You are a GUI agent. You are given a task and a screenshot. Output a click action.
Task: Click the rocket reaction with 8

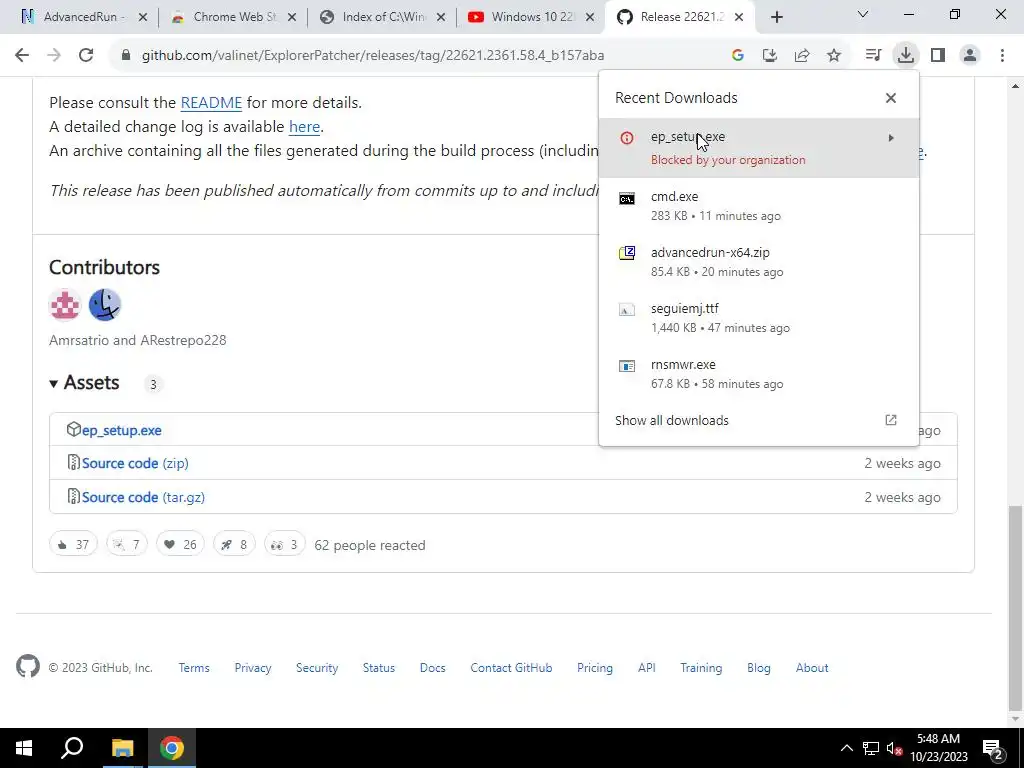pyautogui.click(x=234, y=544)
